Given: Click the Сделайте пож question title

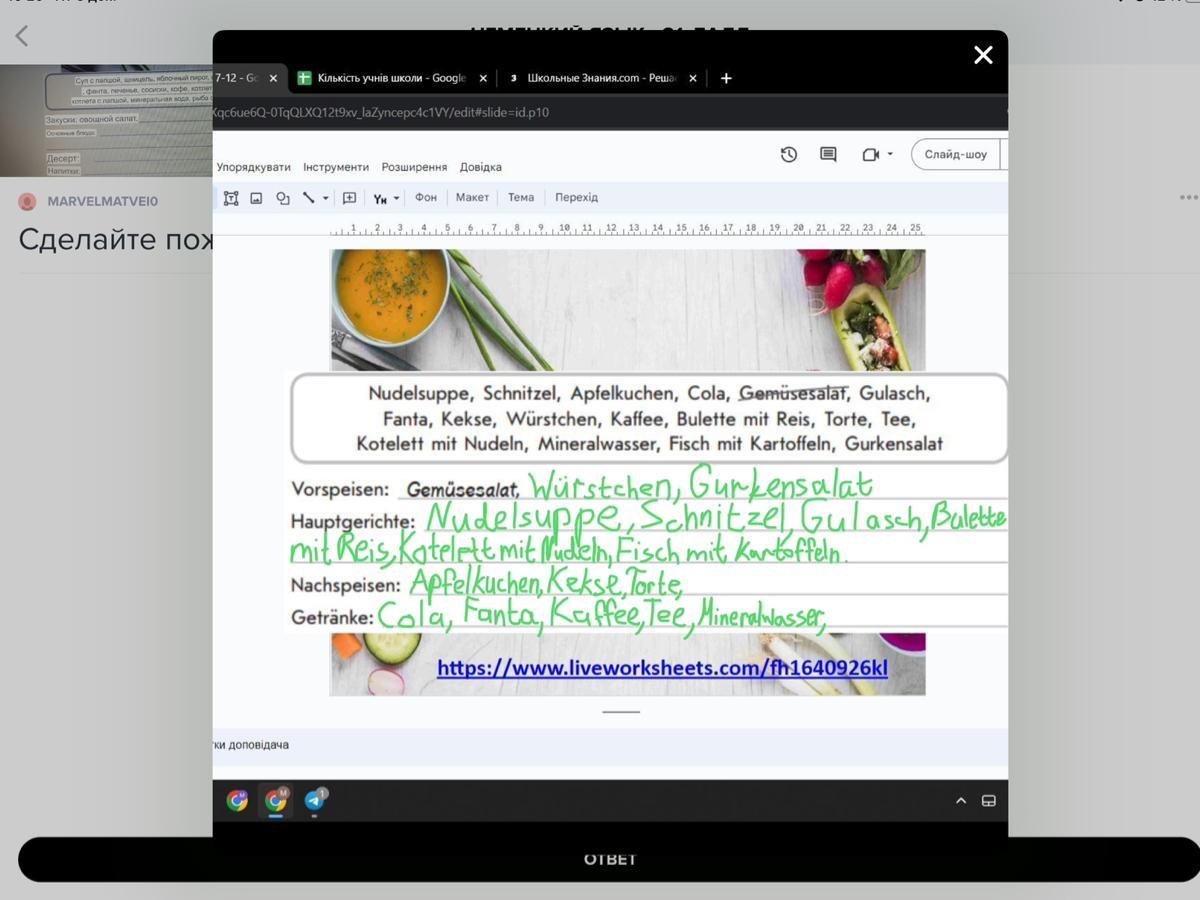Looking at the screenshot, I should click(x=115, y=239).
